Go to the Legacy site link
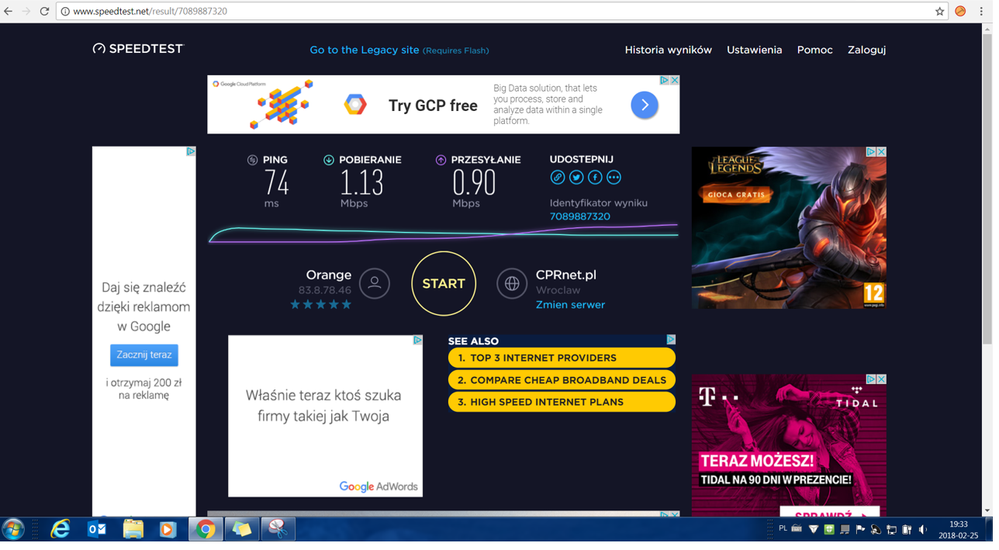The height and width of the screenshot is (550, 999). click(364, 50)
